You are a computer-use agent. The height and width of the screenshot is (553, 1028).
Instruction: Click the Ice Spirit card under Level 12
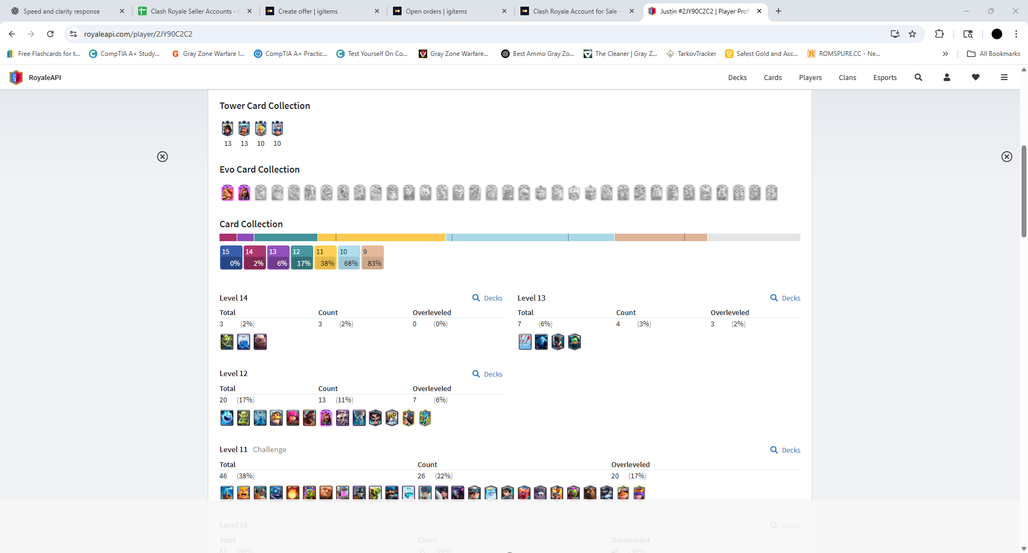pos(227,418)
